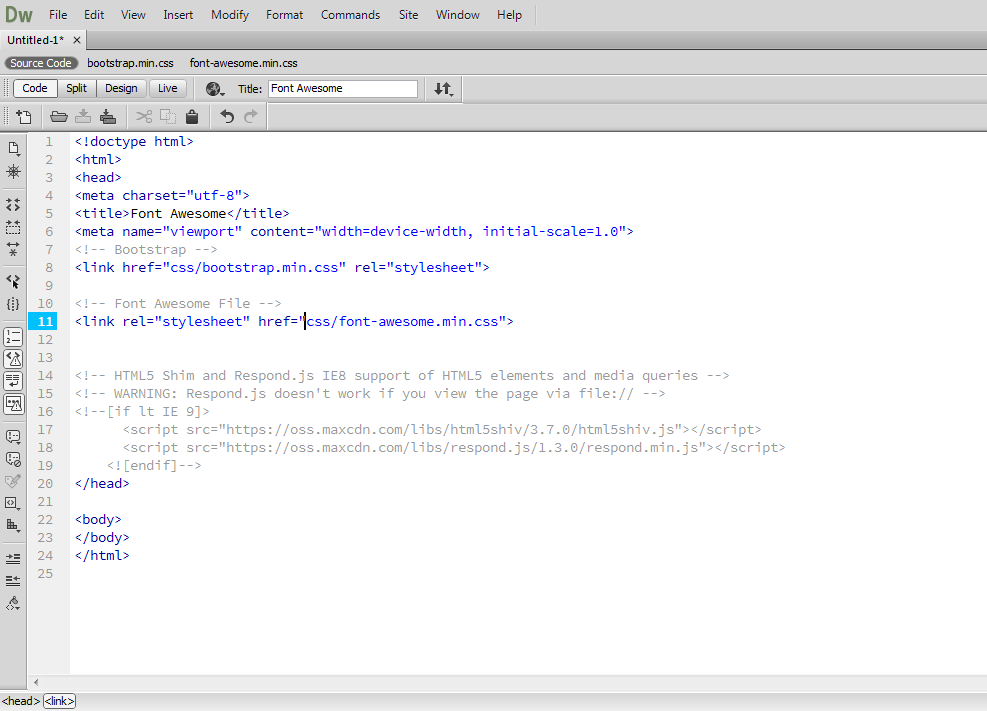
Task: Click the Save All icon
Action: point(108,116)
